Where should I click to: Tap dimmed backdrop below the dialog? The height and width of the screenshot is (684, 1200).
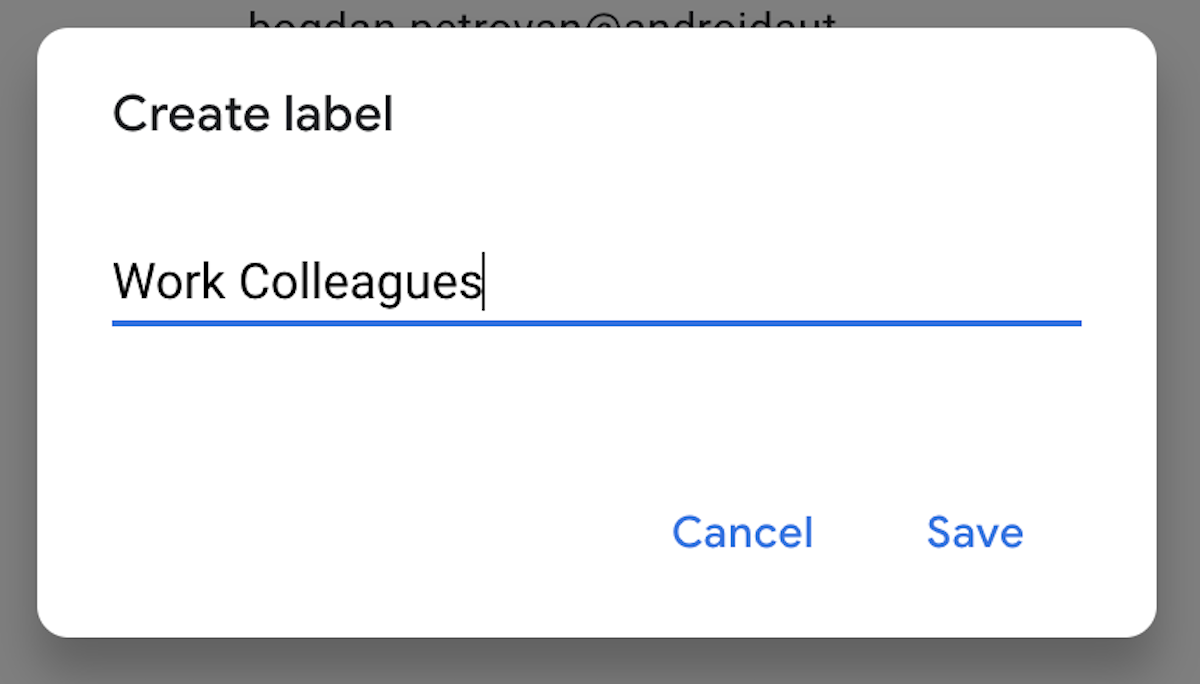coord(600,662)
